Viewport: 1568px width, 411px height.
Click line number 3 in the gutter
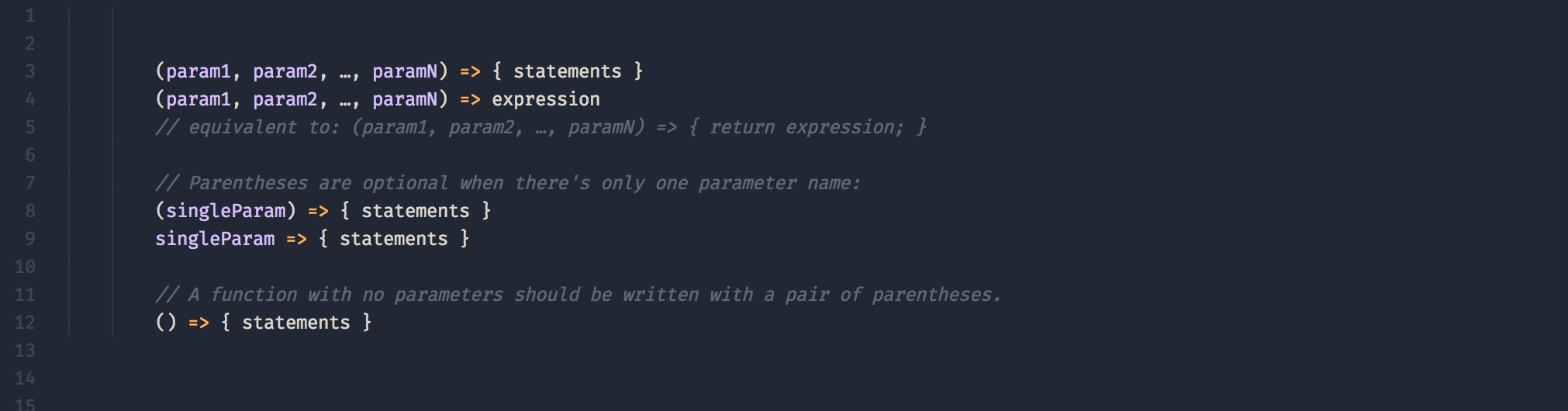click(x=29, y=71)
